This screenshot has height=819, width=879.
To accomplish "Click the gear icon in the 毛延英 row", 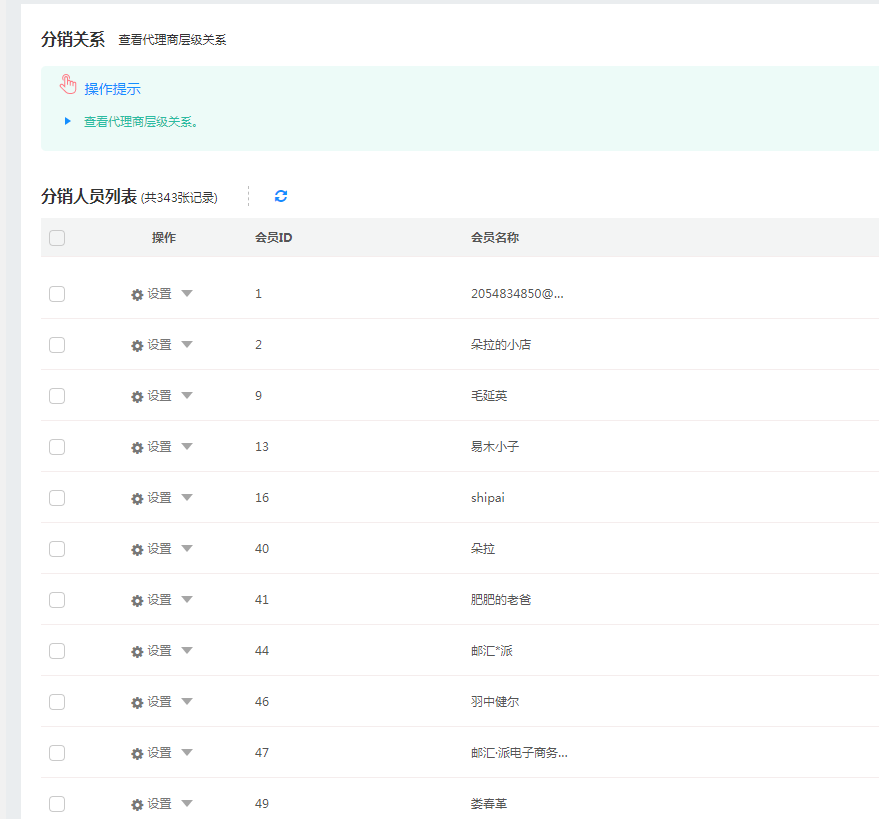I will pos(137,397).
